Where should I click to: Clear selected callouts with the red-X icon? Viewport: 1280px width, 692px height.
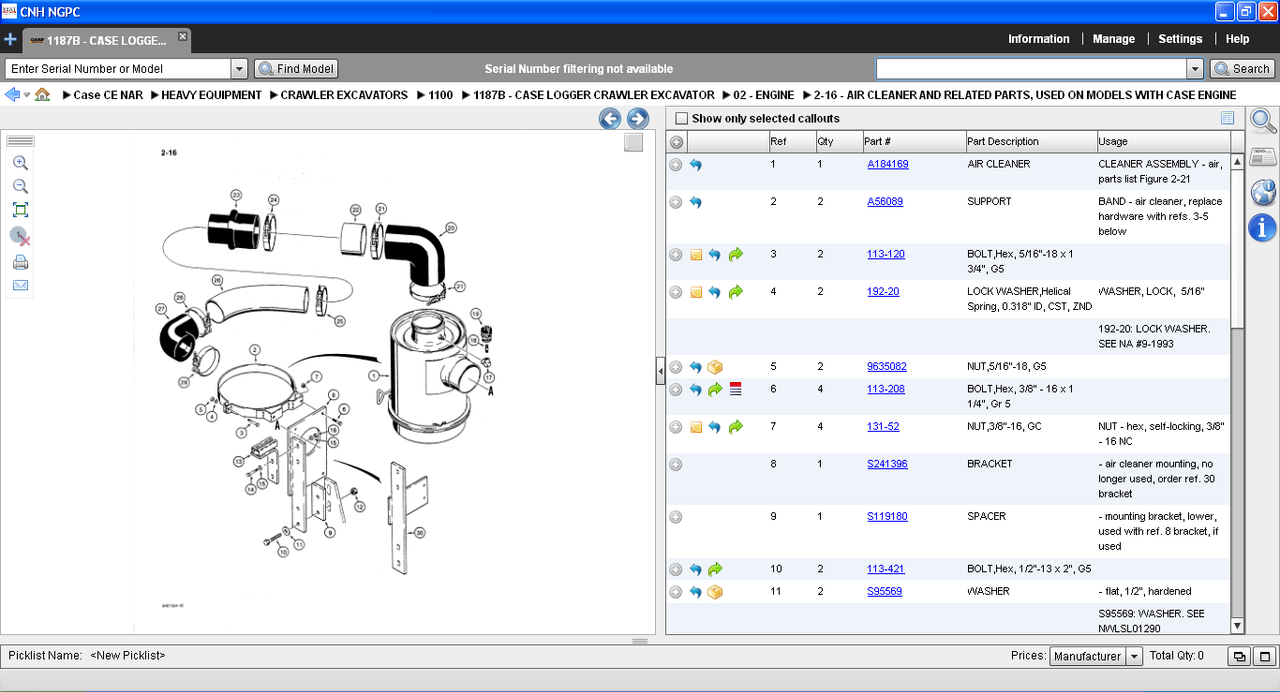(20, 237)
